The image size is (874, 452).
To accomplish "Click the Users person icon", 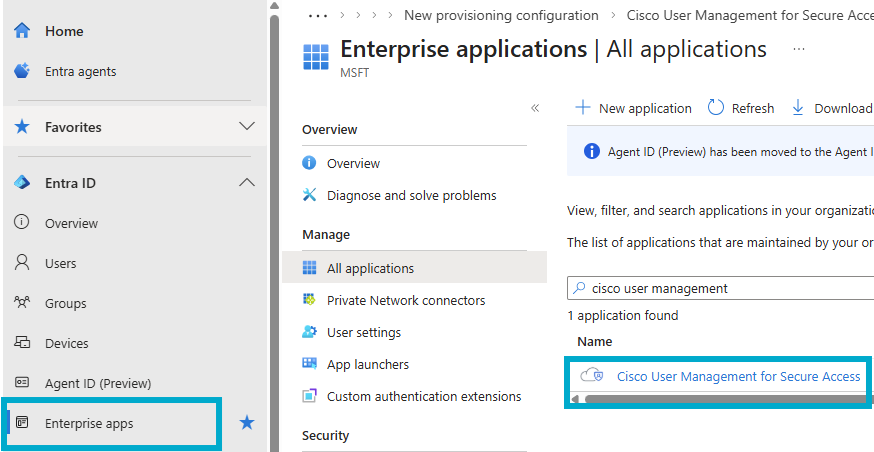I will 22,263.
